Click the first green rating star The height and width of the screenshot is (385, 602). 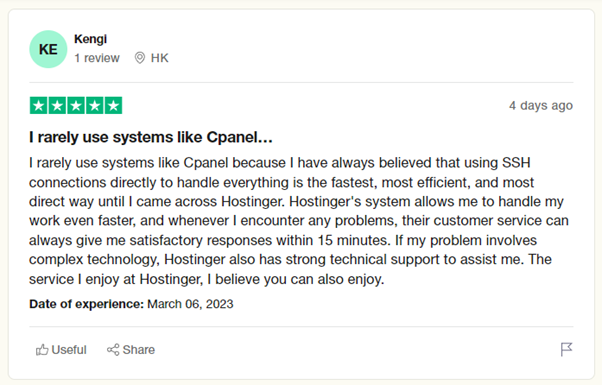[x=39, y=106]
